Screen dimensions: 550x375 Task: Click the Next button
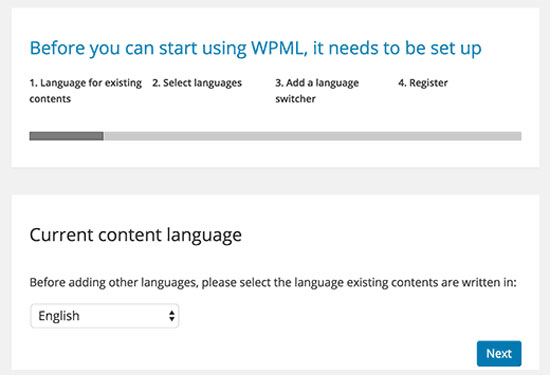[x=499, y=353]
